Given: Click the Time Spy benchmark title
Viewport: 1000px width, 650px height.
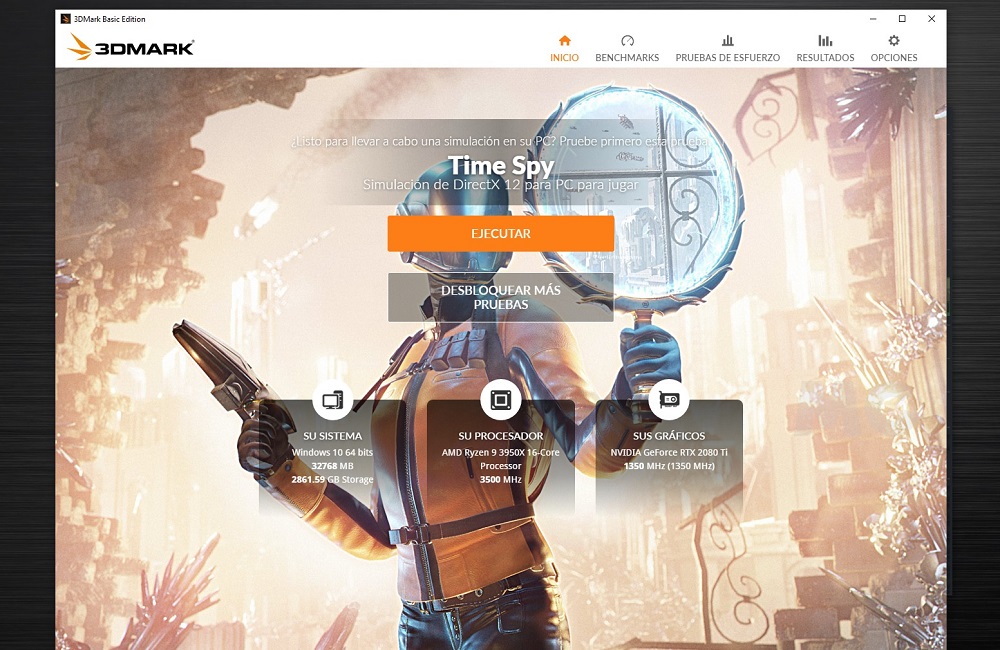Looking at the screenshot, I should click(500, 165).
